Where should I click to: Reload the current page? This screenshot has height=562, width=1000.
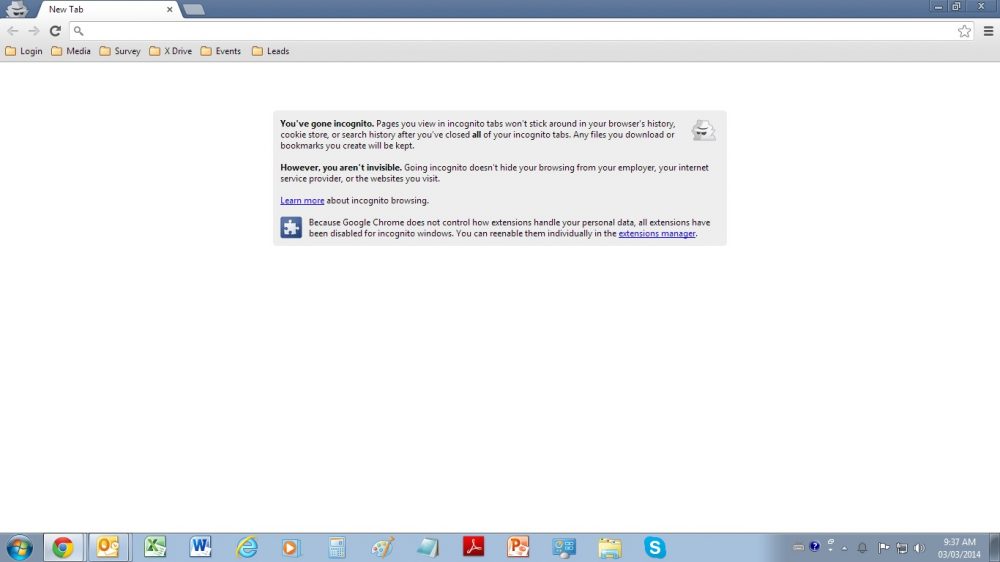click(55, 31)
